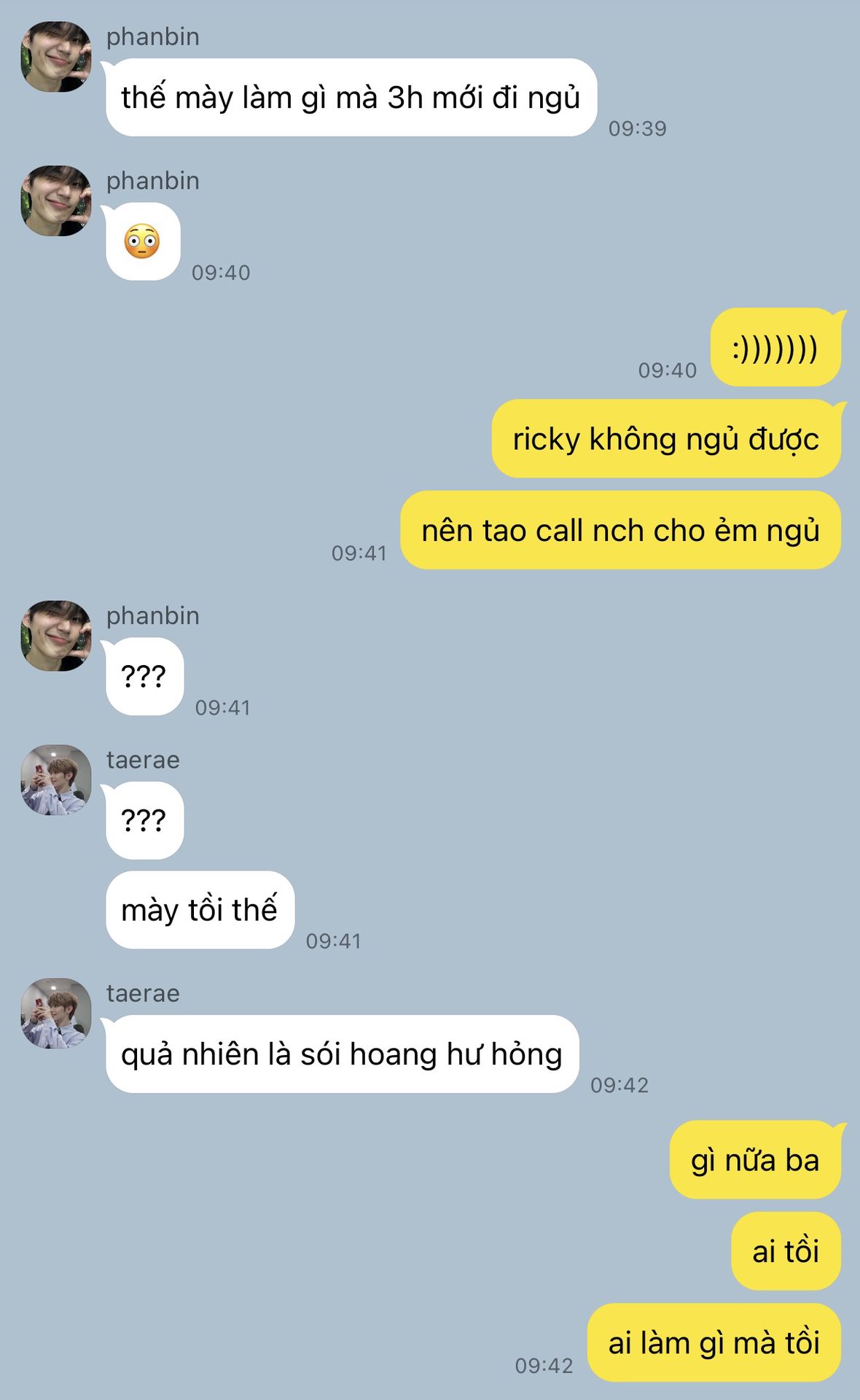This screenshot has width=860, height=1400.
Task: Tap the taerae name above 'quả nhiên' message
Action: click(x=143, y=993)
